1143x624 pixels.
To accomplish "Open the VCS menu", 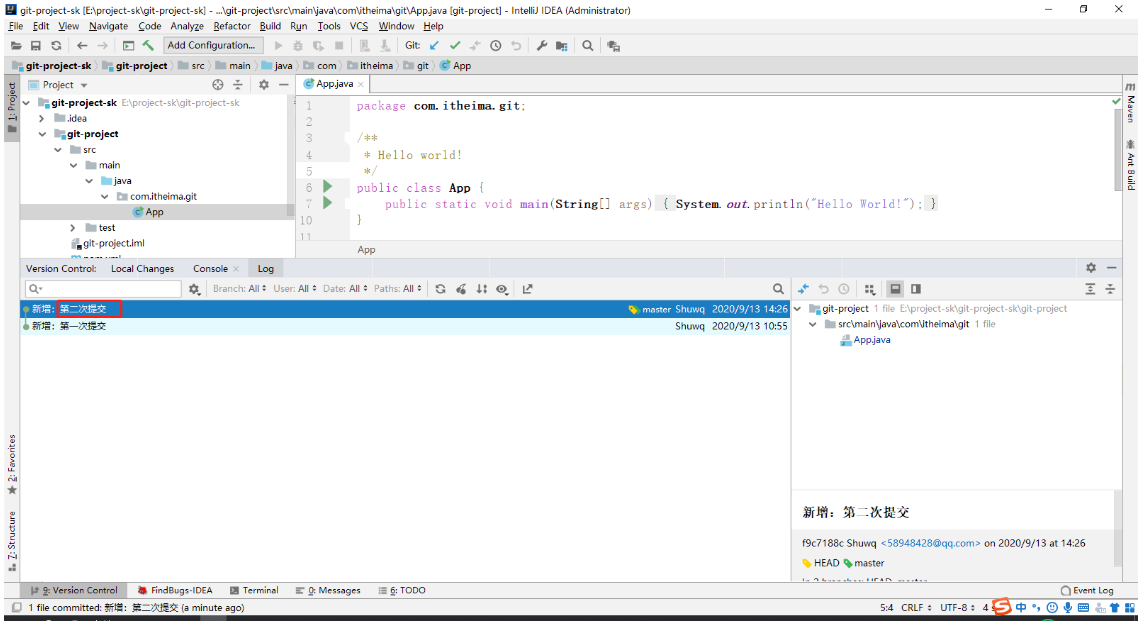I will coord(359,26).
